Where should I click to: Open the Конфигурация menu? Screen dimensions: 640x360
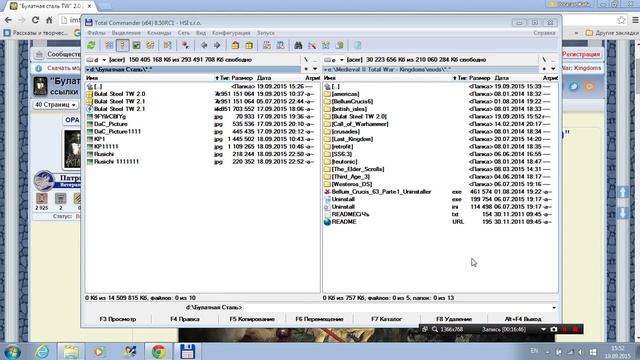231,33
